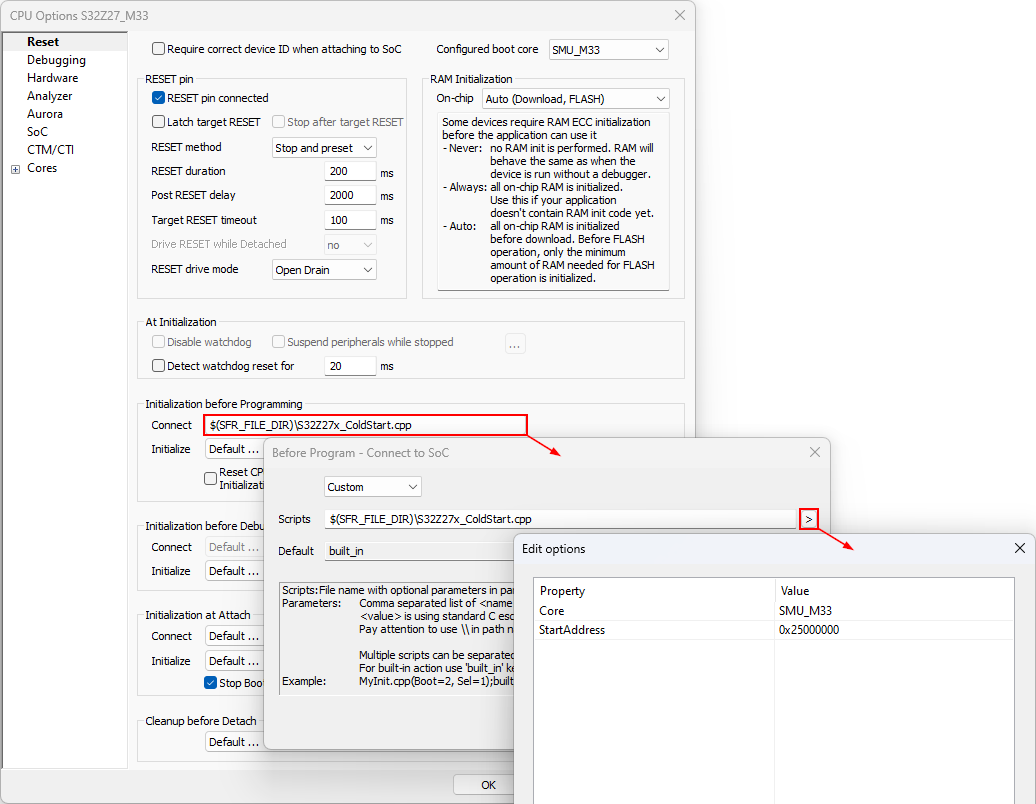Click the OK button
The width and height of the screenshot is (1036, 804).
488,785
